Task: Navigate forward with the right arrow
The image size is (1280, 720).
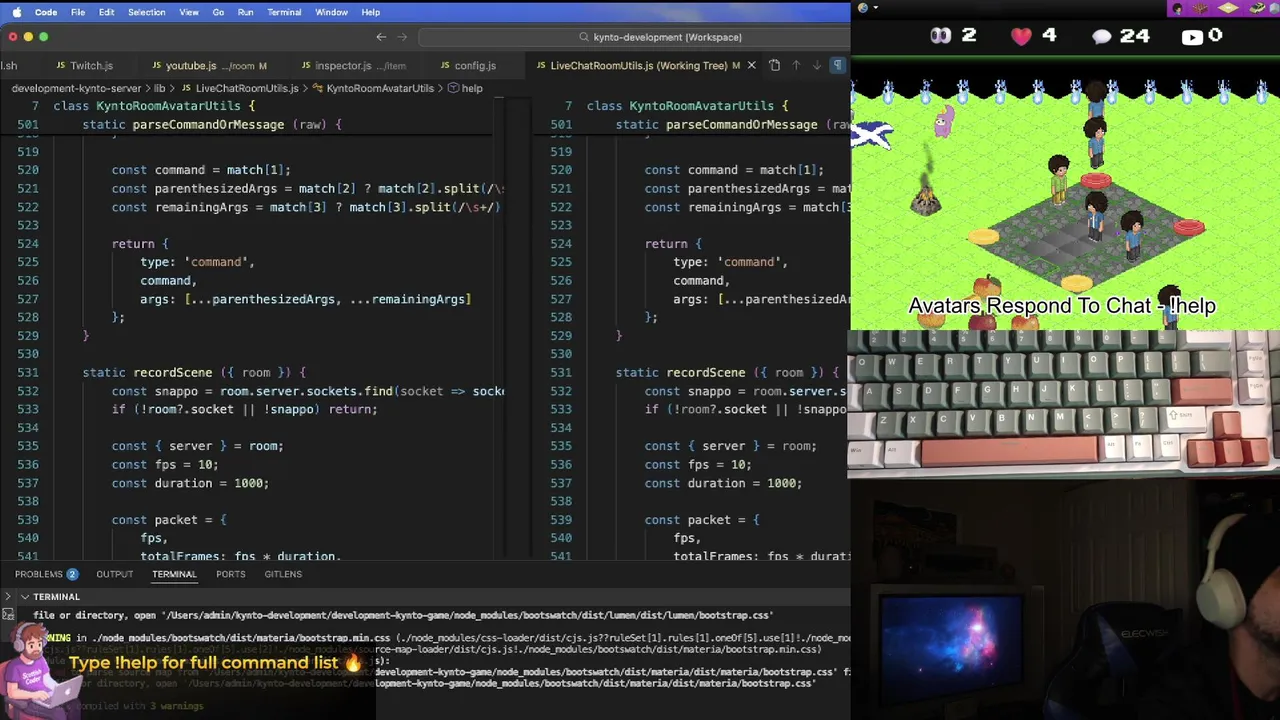Action: pyautogui.click(x=403, y=37)
